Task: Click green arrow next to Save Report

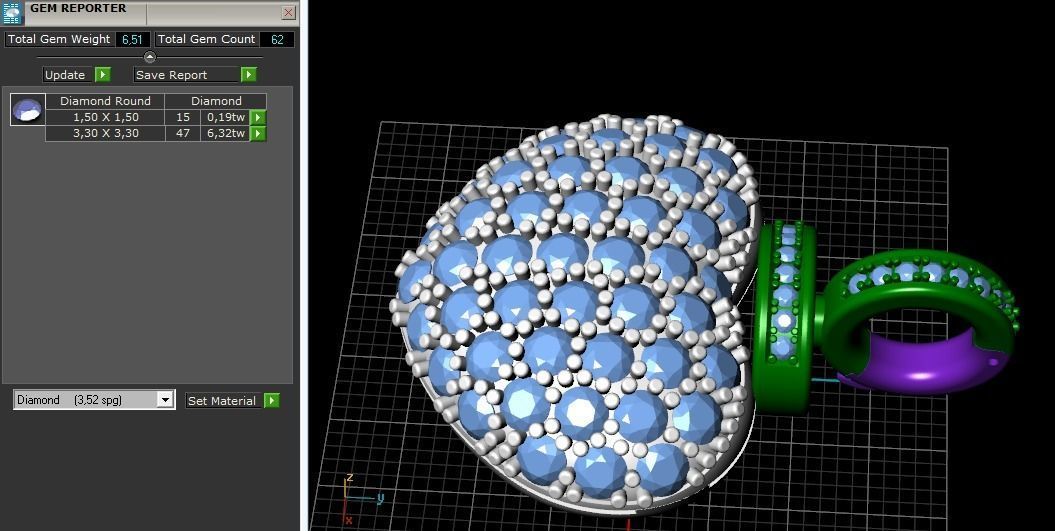Action: coord(249,75)
